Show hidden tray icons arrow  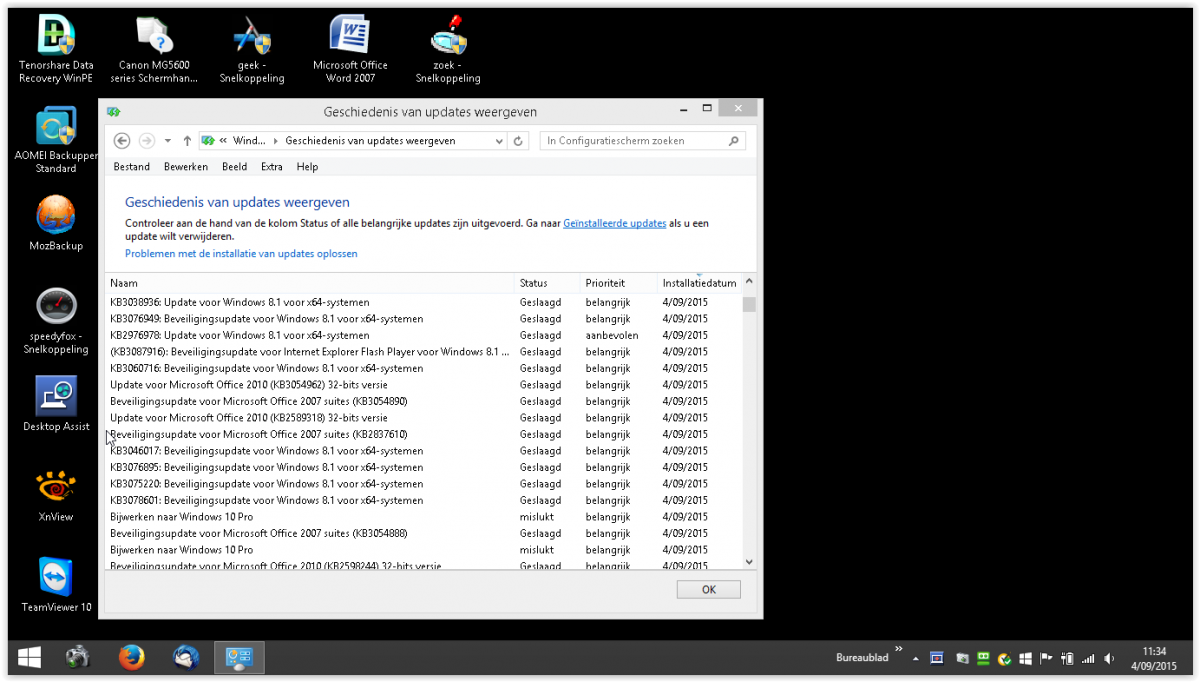(916, 659)
